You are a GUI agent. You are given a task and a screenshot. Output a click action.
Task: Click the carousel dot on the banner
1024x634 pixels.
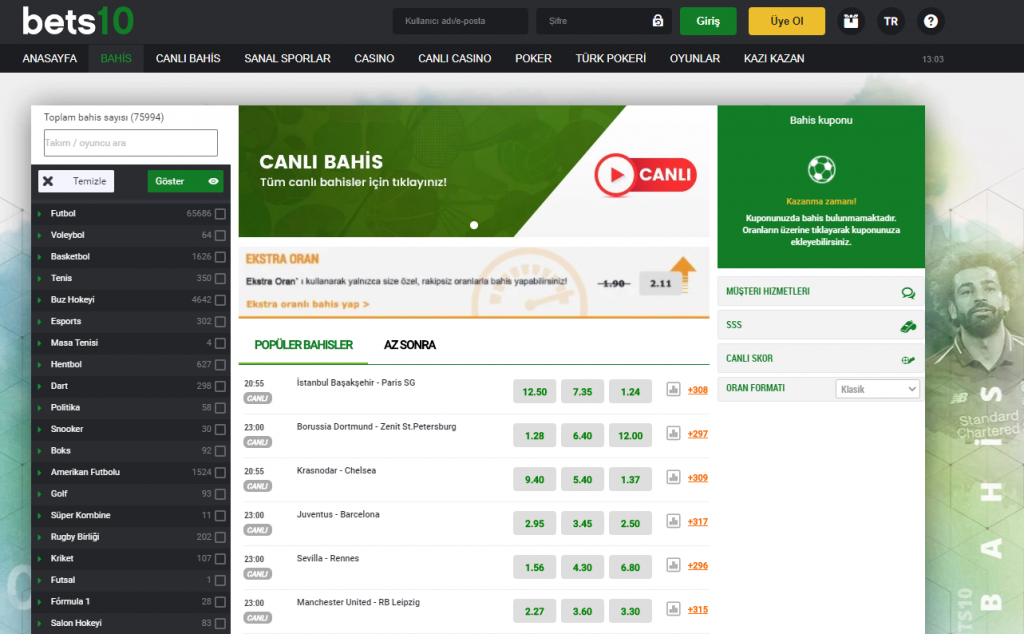pos(474,225)
